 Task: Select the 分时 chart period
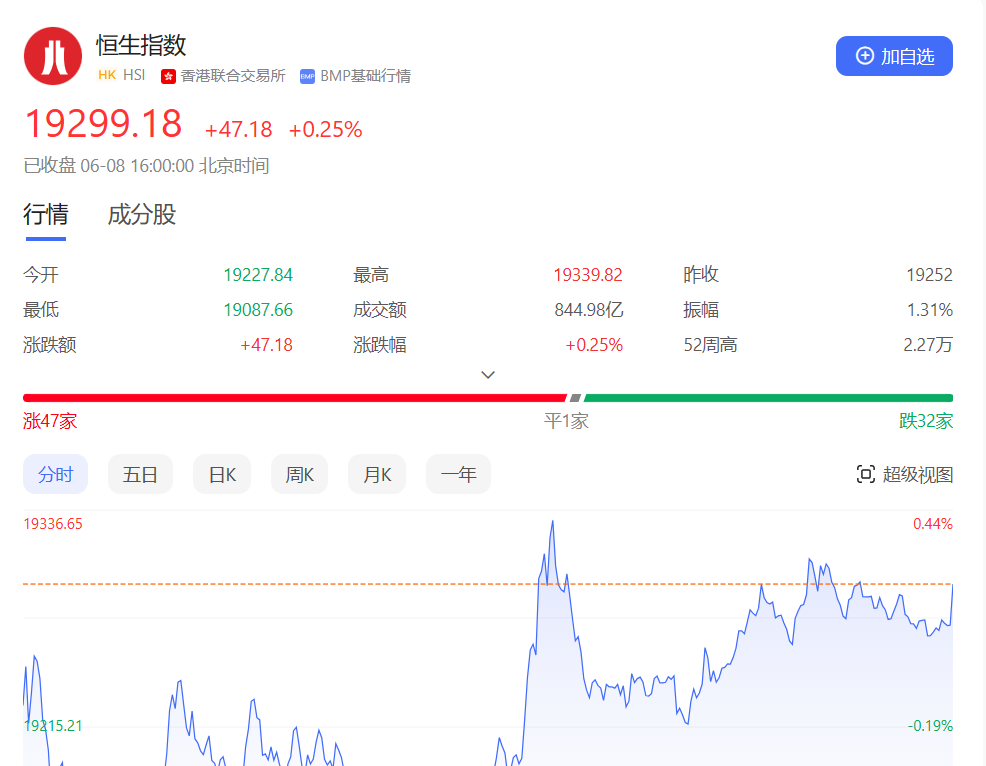pos(55,474)
